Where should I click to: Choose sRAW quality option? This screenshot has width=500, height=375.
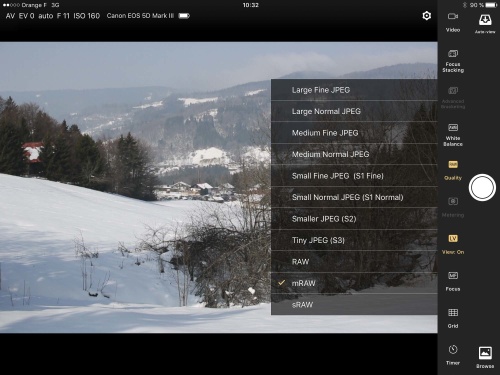tap(354, 304)
